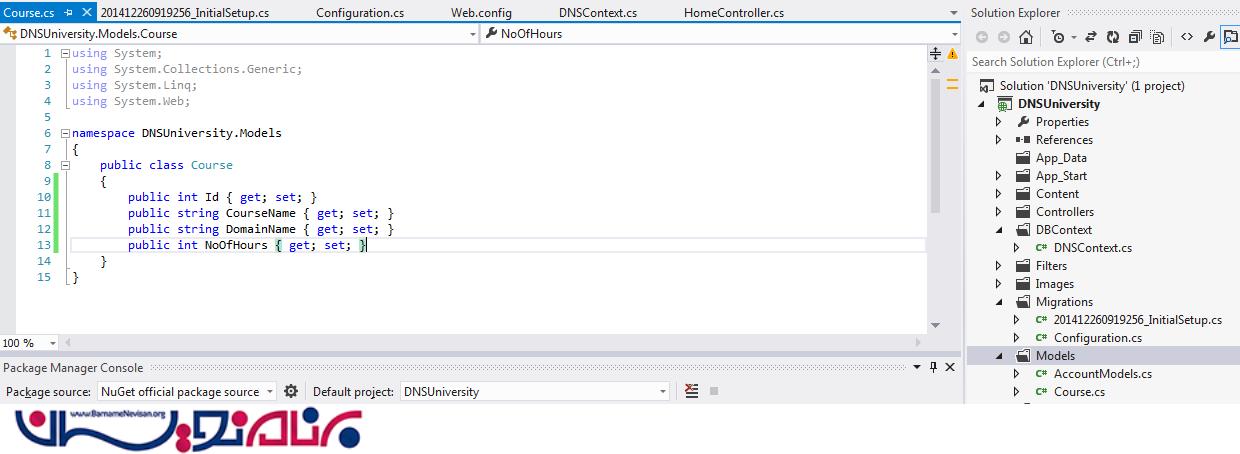
Task: Go to Solution Explorer Home view
Action: tap(1026, 37)
